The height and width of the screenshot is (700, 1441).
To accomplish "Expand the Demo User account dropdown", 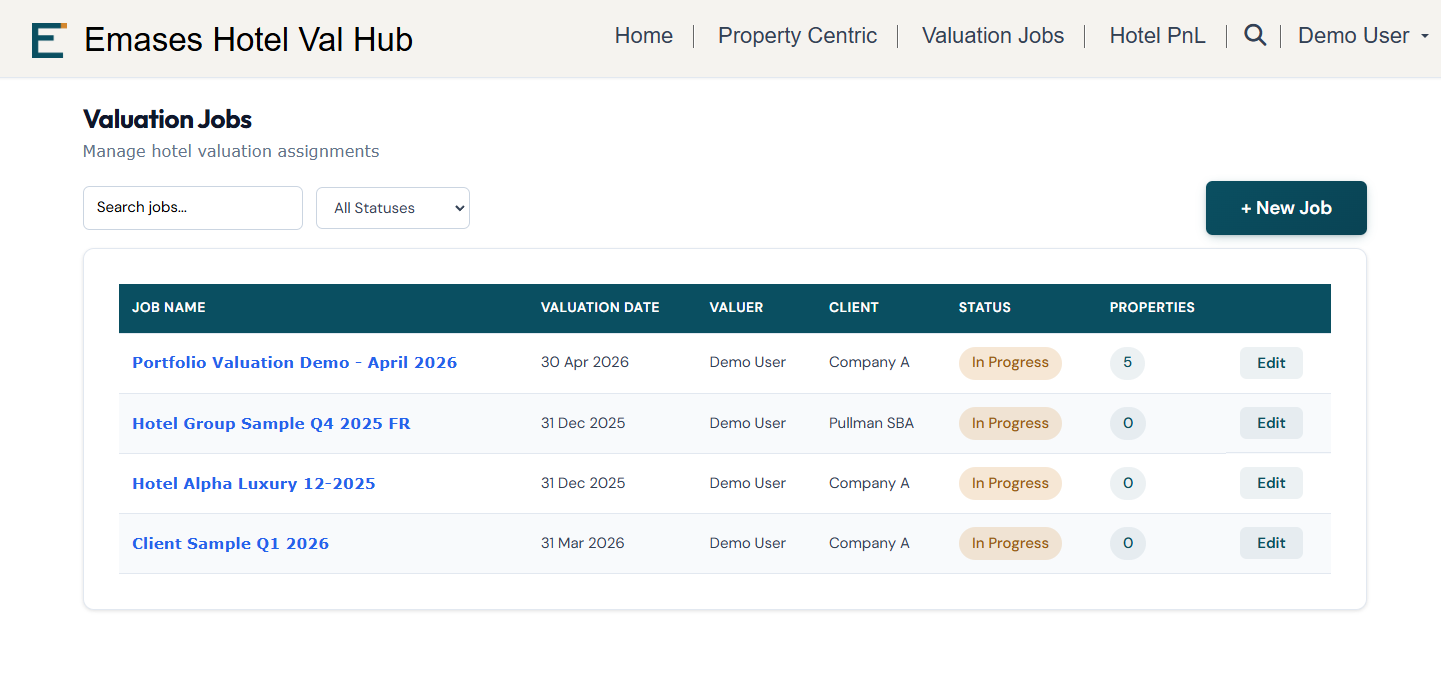I will [x=1363, y=36].
